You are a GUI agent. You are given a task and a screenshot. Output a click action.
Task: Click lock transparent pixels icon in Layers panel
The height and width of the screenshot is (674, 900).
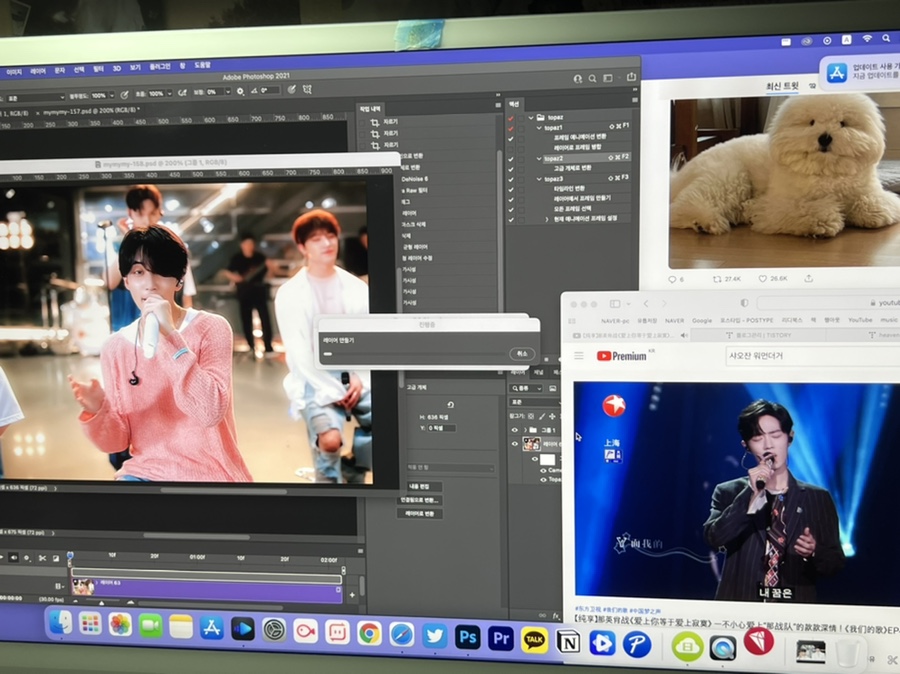(x=531, y=416)
